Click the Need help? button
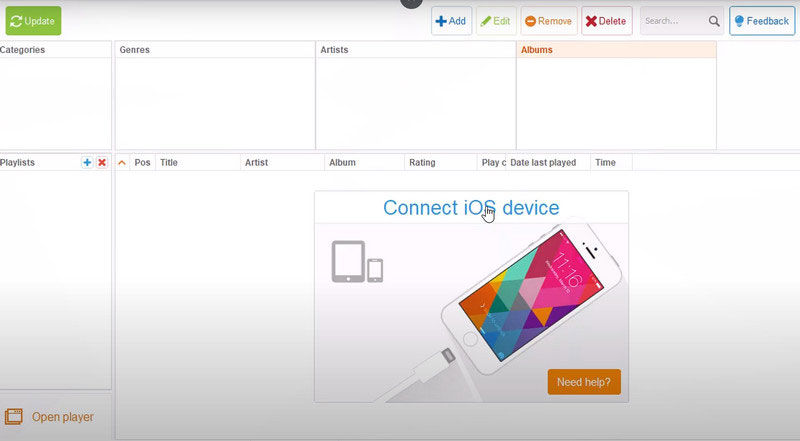This screenshot has width=800, height=441. point(584,382)
